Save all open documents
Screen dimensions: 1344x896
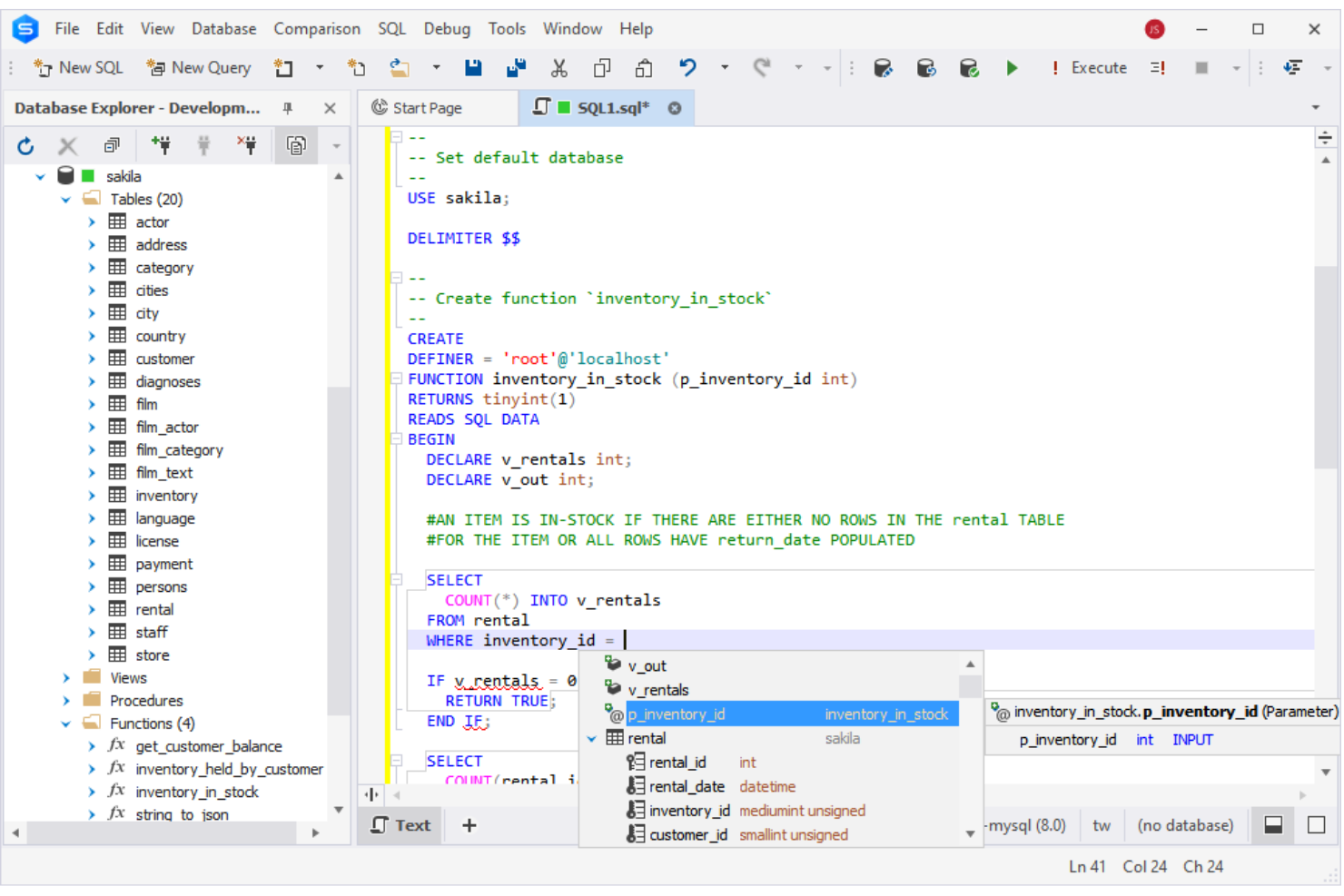pos(516,67)
